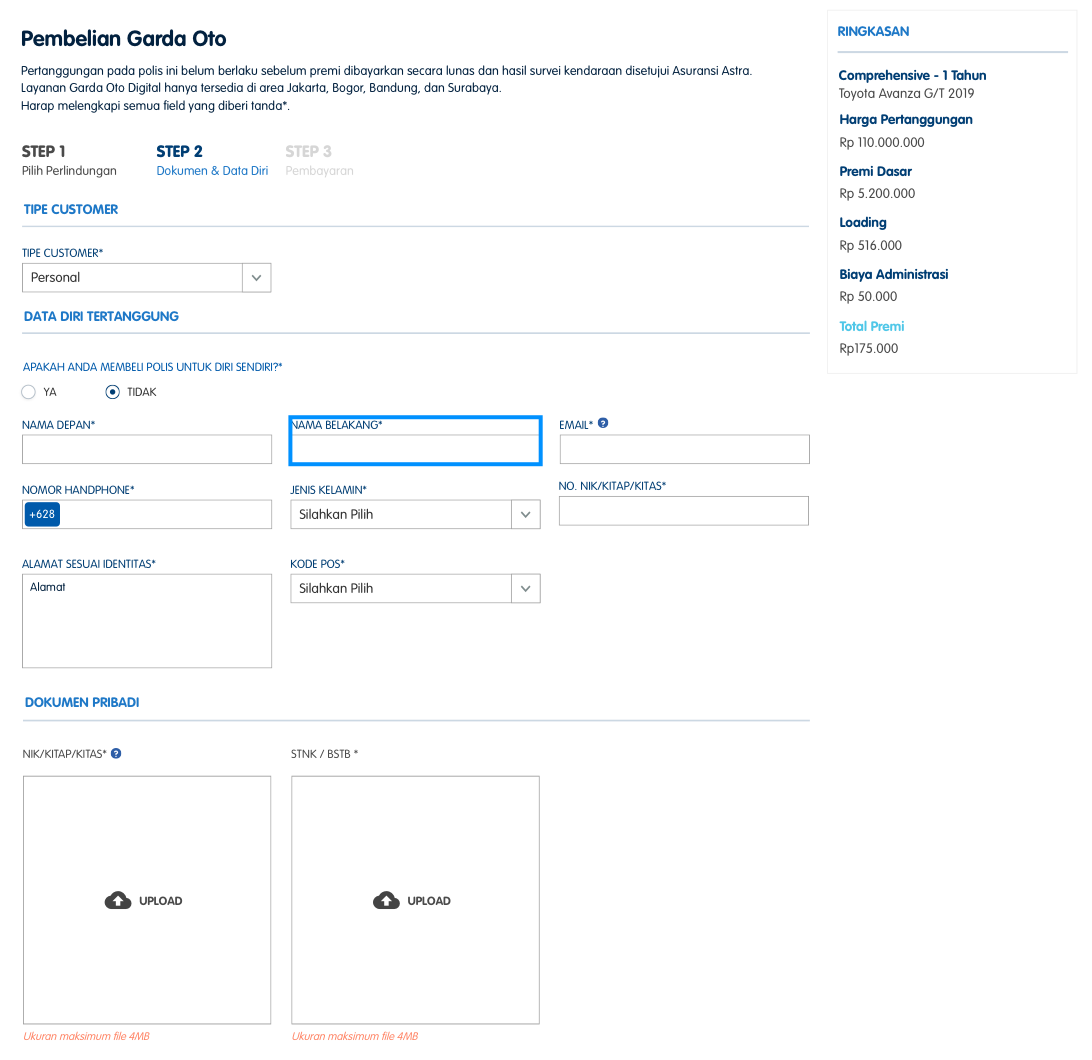The width and height of the screenshot is (1092, 1060).
Task: Click the Pembelian Garda Oto page title
Action: 123,38
